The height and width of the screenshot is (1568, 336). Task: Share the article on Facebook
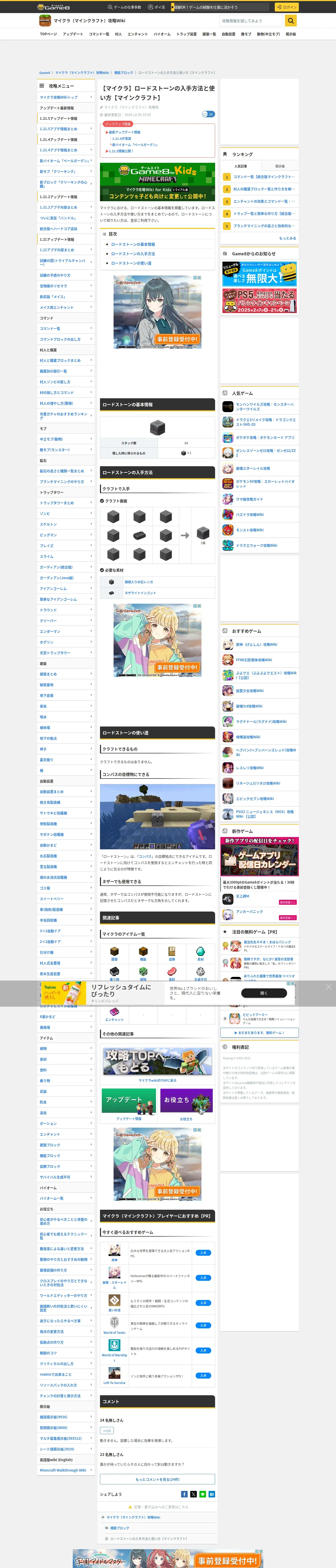coord(184,1494)
